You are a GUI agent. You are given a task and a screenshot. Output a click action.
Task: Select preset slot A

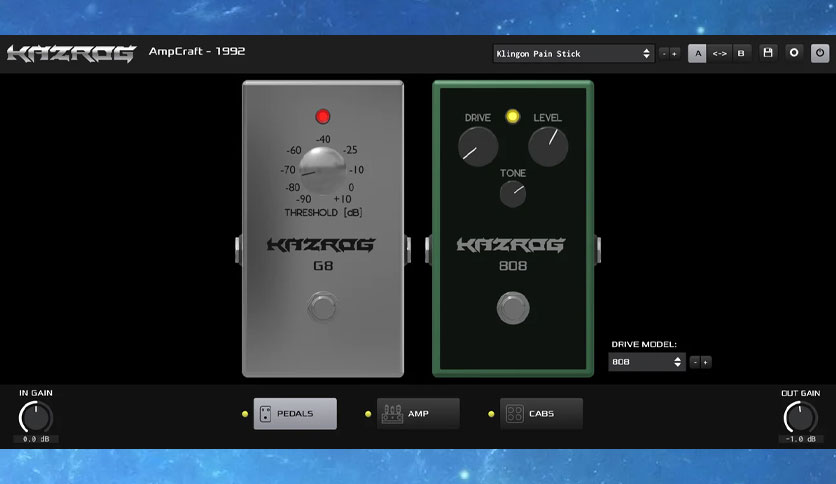697,53
